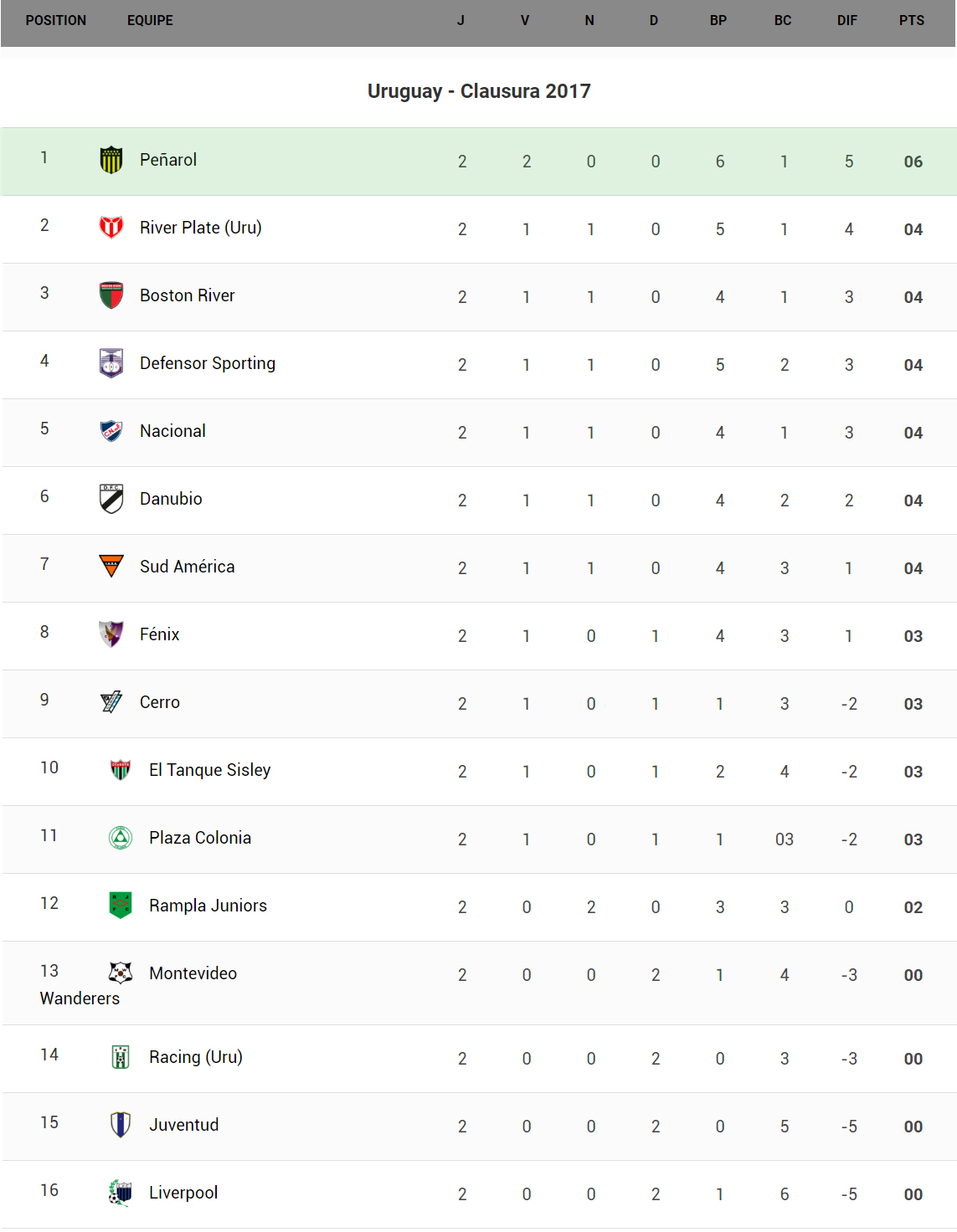The width and height of the screenshot is (957, 1232).
Task: Click the Danubio club crest
Action: click(111, 499)
